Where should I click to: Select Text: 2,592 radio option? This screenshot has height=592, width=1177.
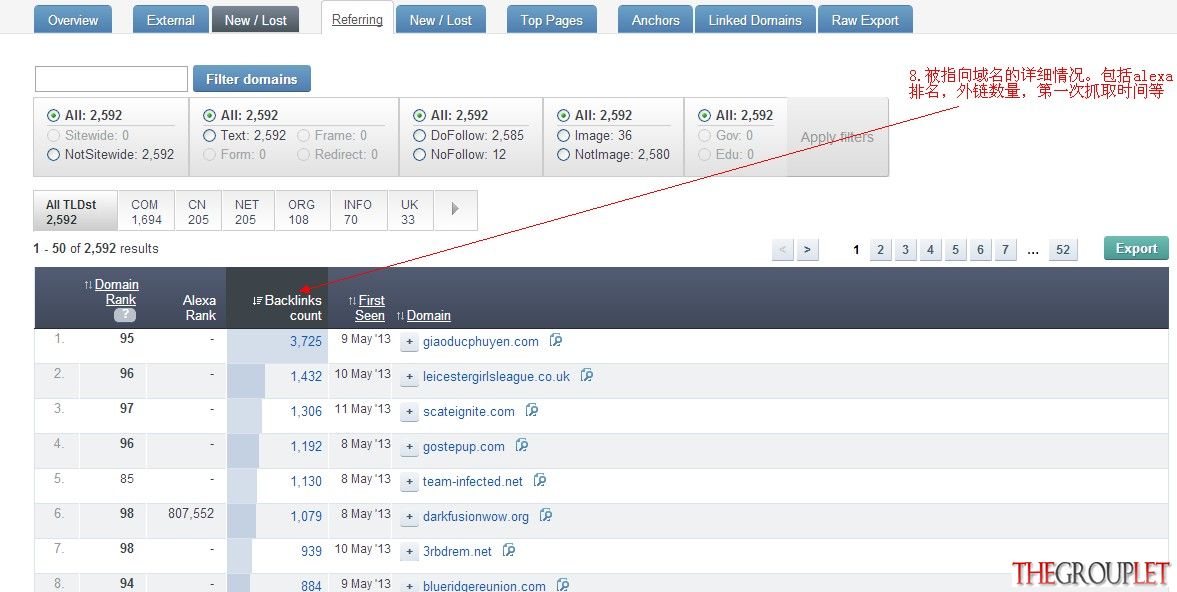click(x=209, y=136)
